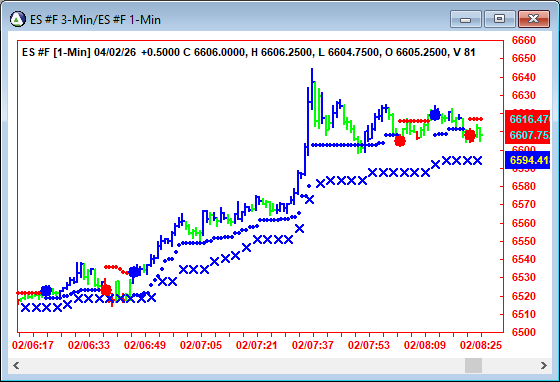Image resolution: width=560 pixels, height=382 pixels.
Task: Click the 02/07:53 time axis label
Action: 369,345
